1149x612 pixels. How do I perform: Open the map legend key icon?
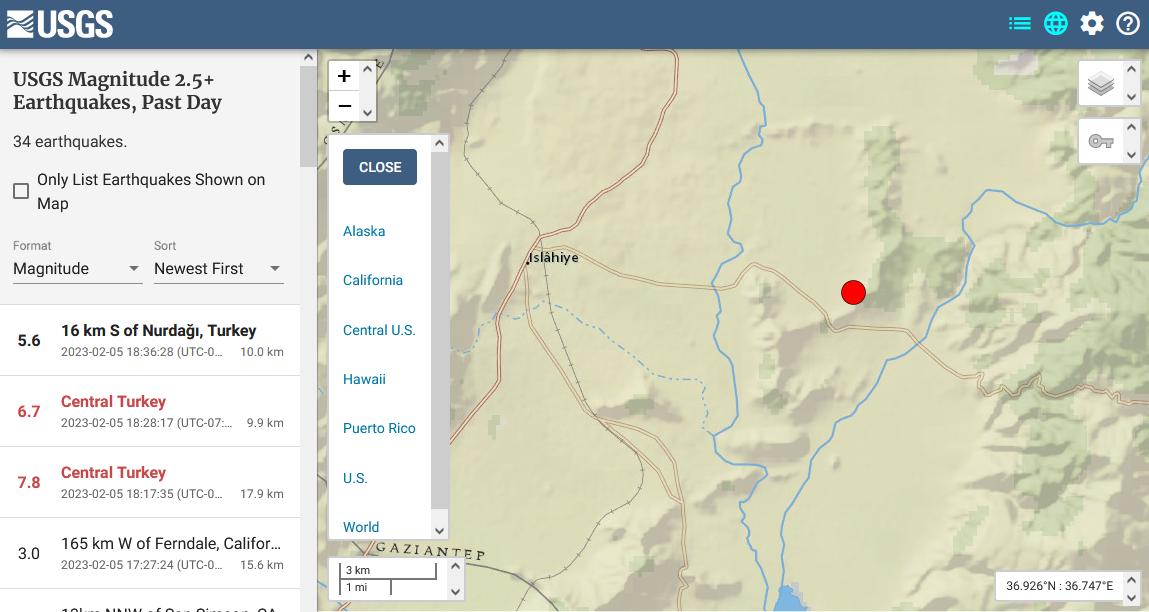point(1101,141)
